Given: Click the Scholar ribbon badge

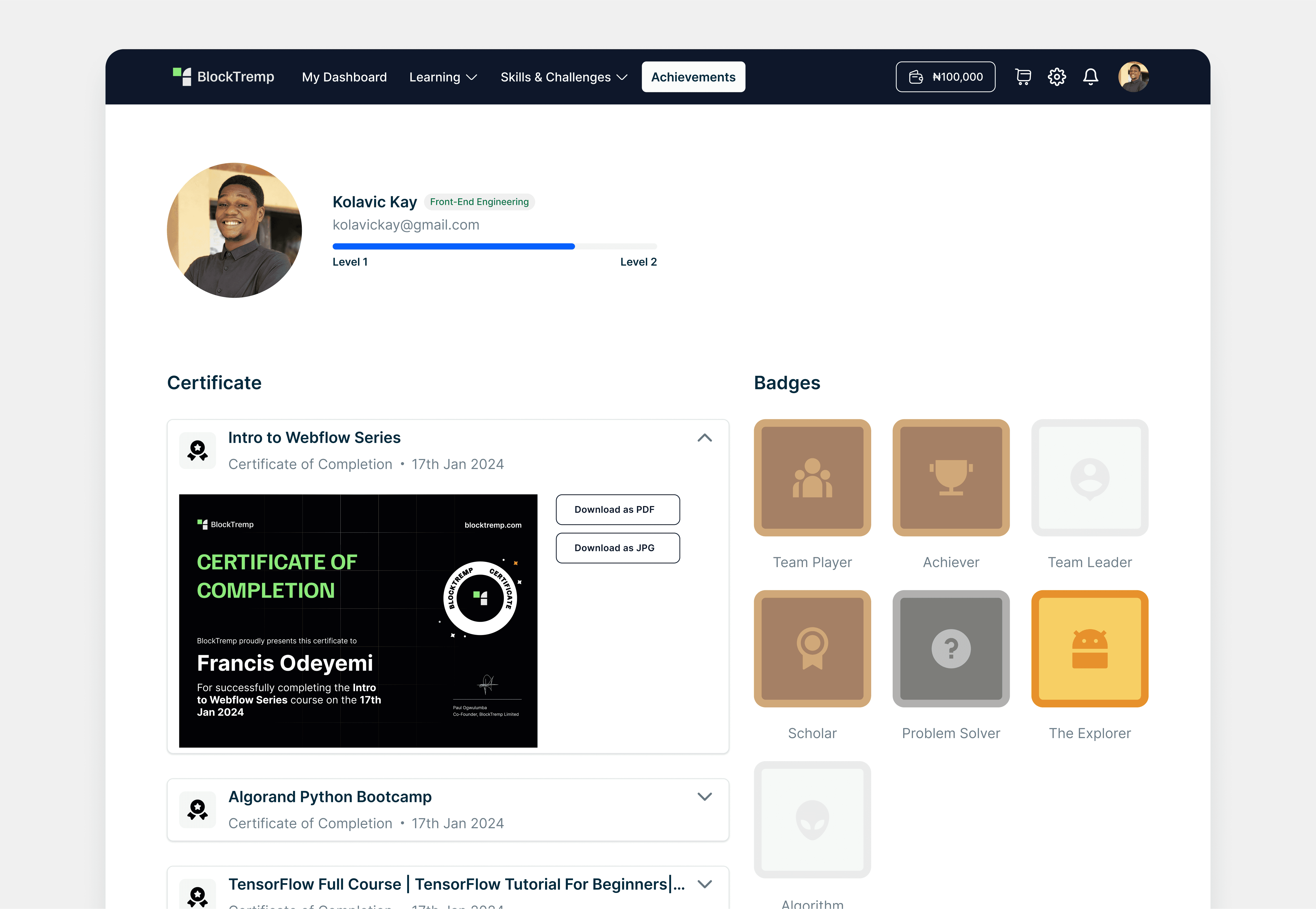Looking at the screenshot, I should (x=812, y=649).
